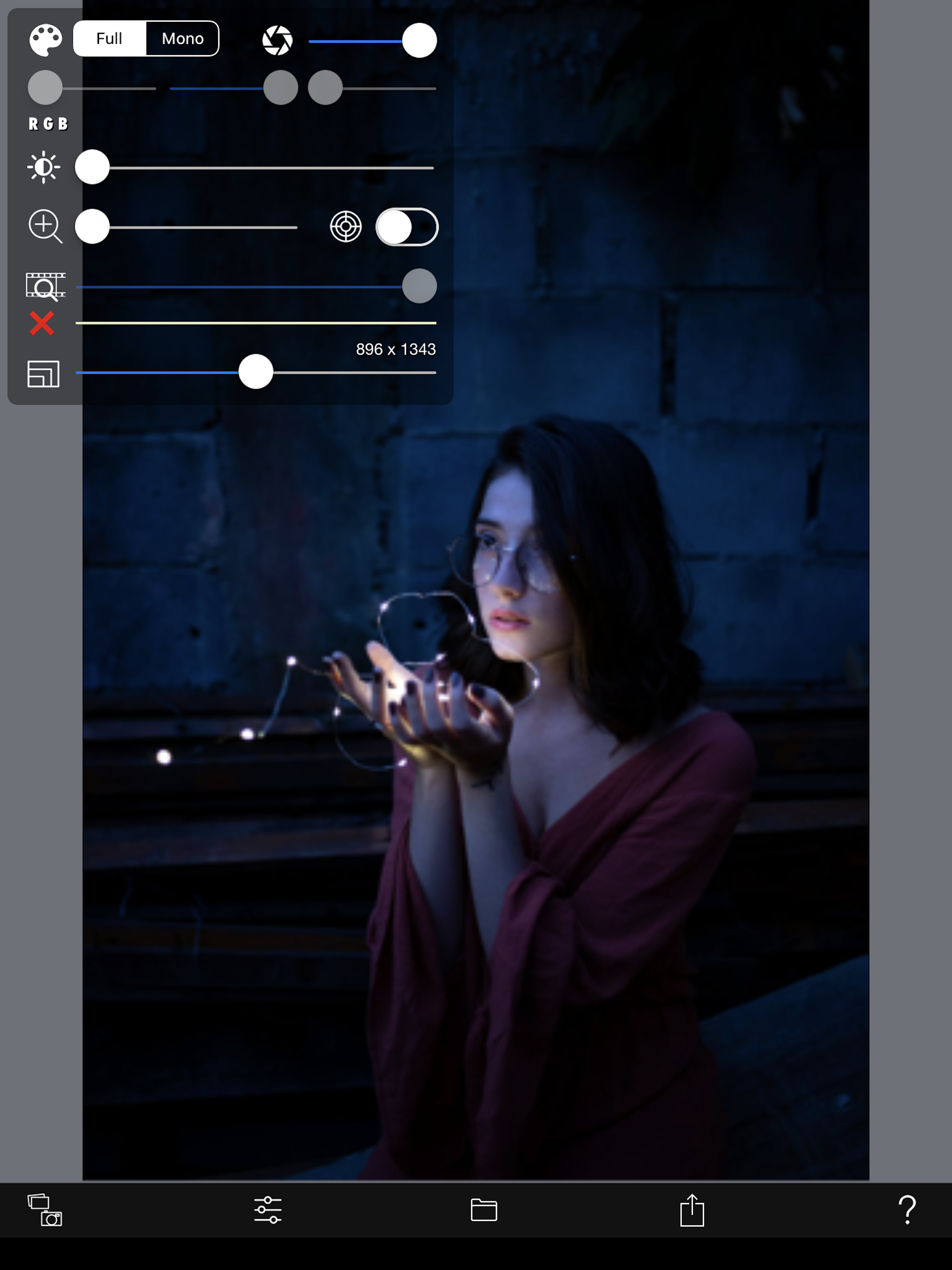This screenshot has width=952, height=1270.
Task: Switch to Mono color mode
Action: tap(183, 39)
